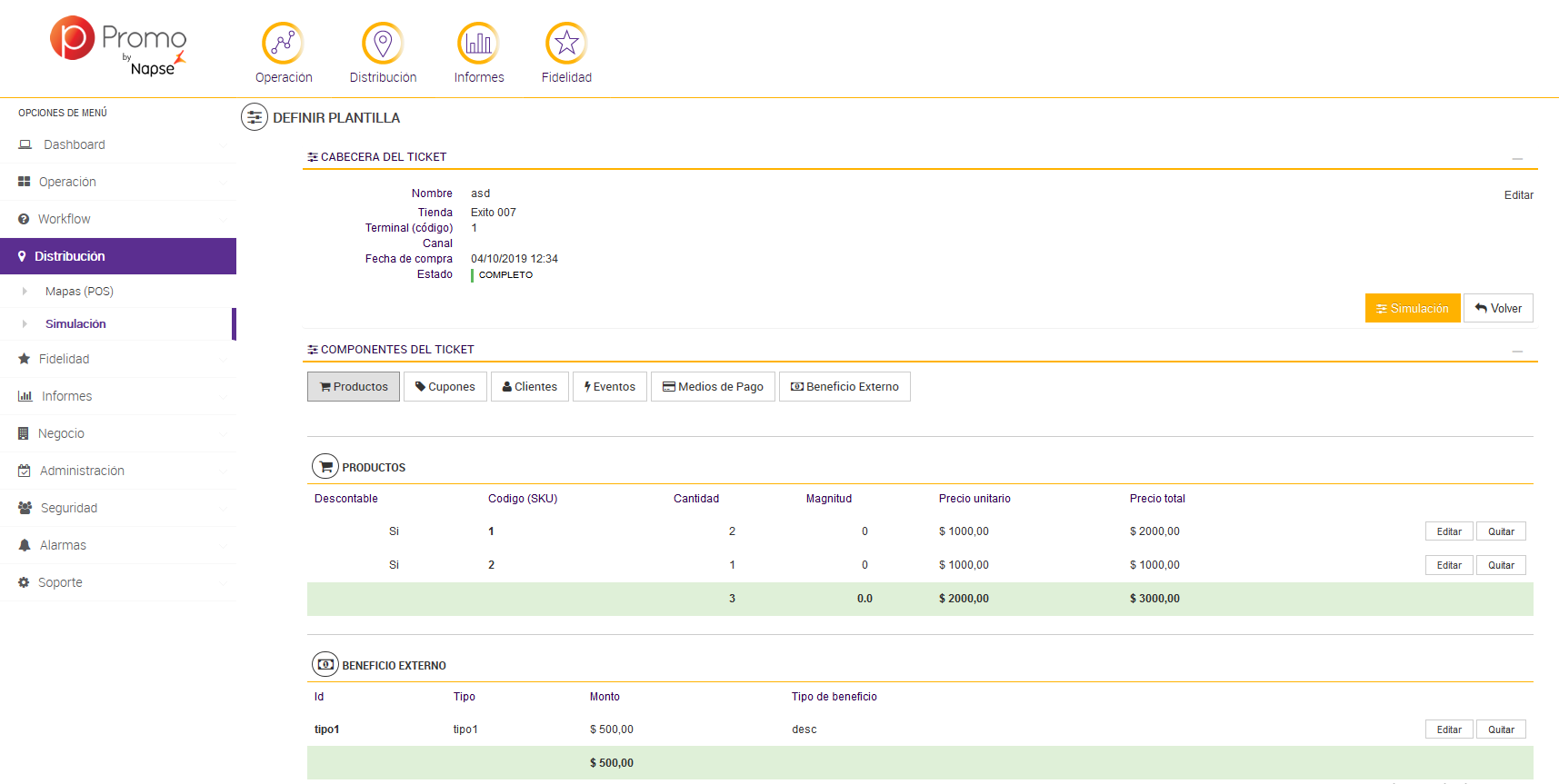This screenshot has height=784, width=1559.
Task: Click the Beneficio Externo money section icon
Action: point(325,664)
